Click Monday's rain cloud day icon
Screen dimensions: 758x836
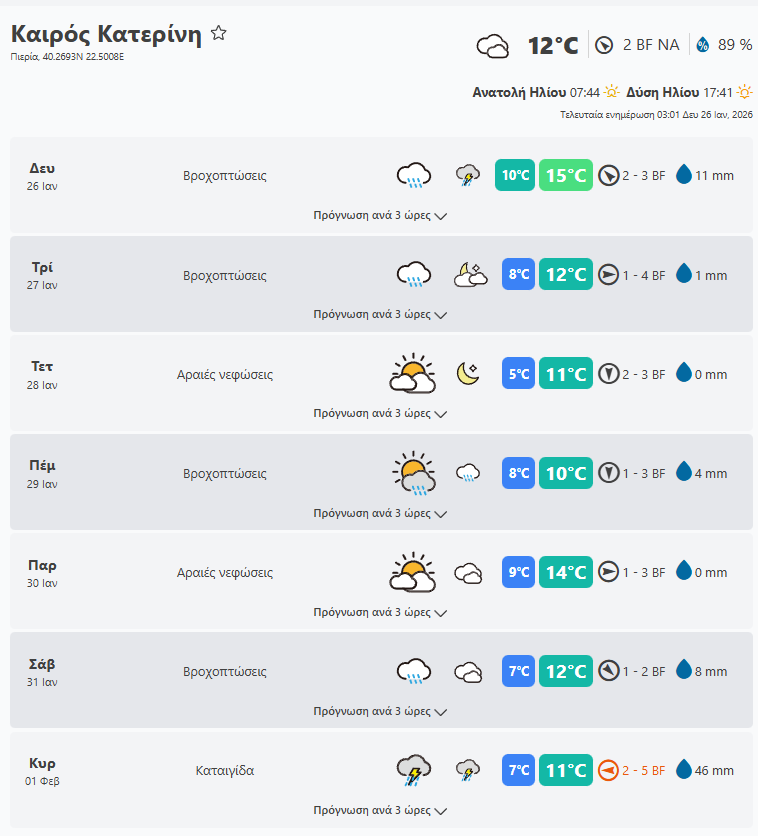coord(413,175)
